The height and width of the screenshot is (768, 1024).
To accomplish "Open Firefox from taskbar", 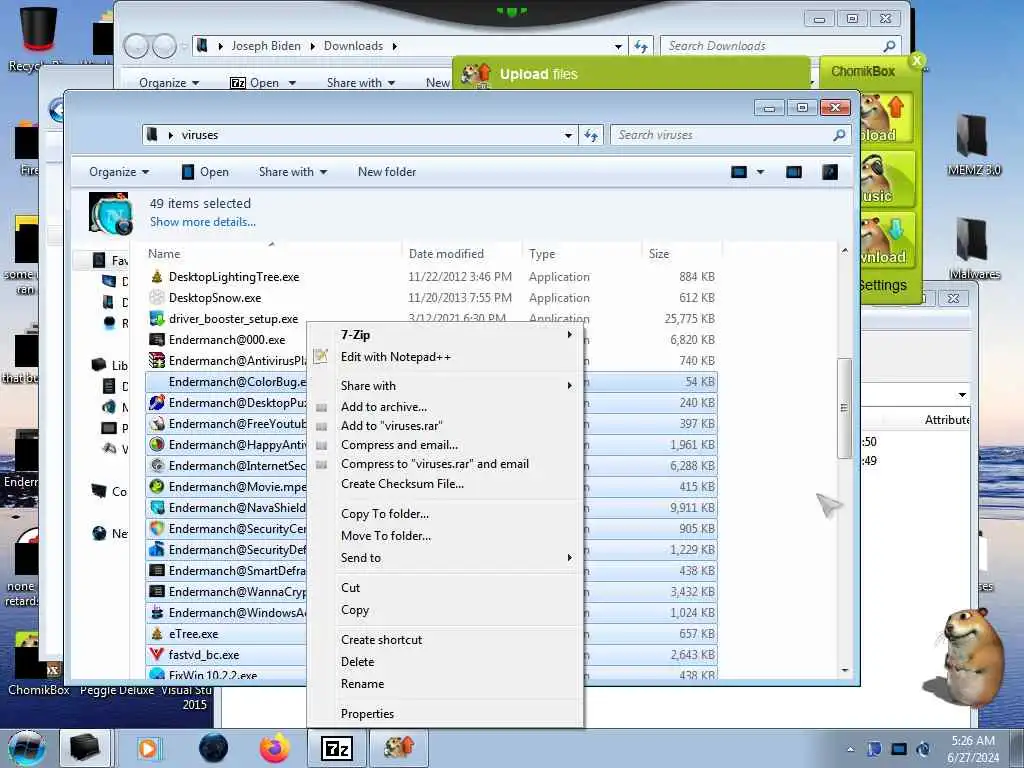I will tap(274, 748).
